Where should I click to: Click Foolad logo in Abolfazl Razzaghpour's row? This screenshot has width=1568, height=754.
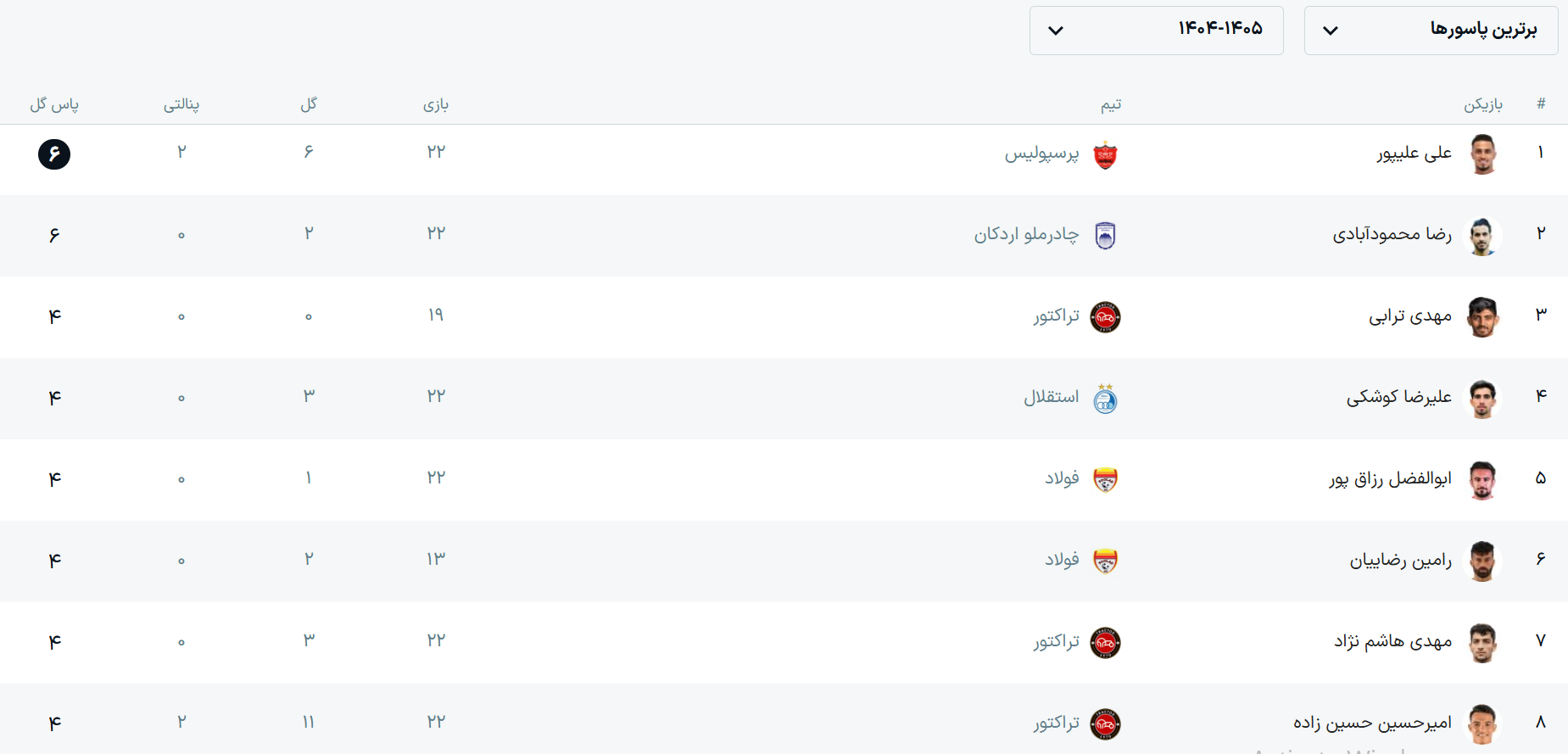point(1105,480)
